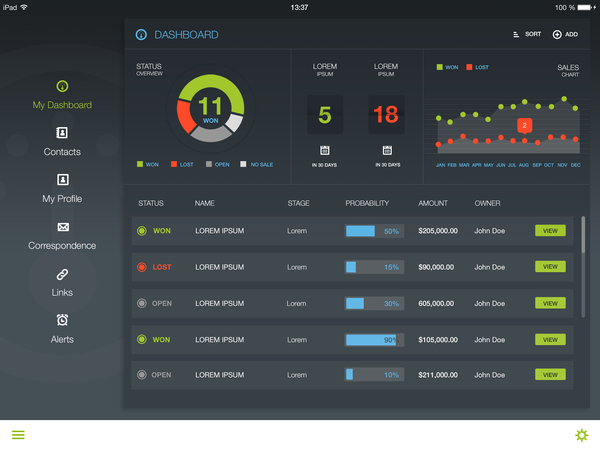Click the NAME column header
This screenshot has height=450, width=600.
coord(205,203)
